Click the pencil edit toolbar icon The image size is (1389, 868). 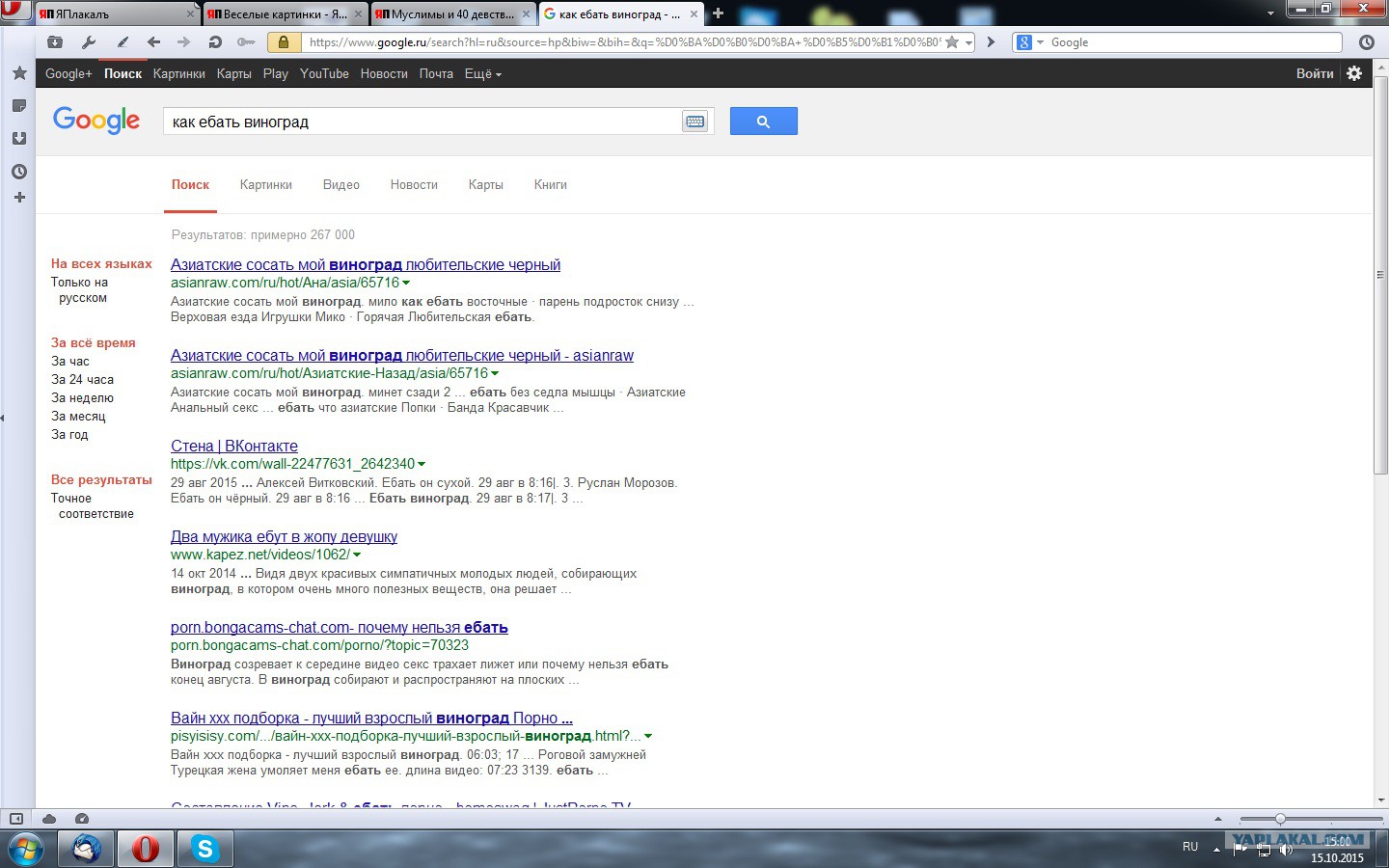coord(123,42)
